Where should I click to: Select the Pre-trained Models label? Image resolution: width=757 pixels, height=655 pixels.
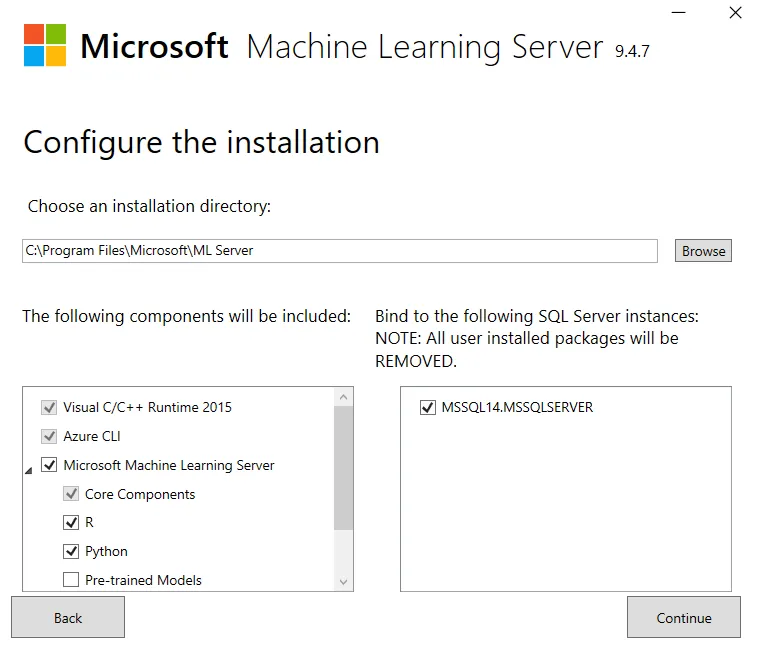point(143,580)
